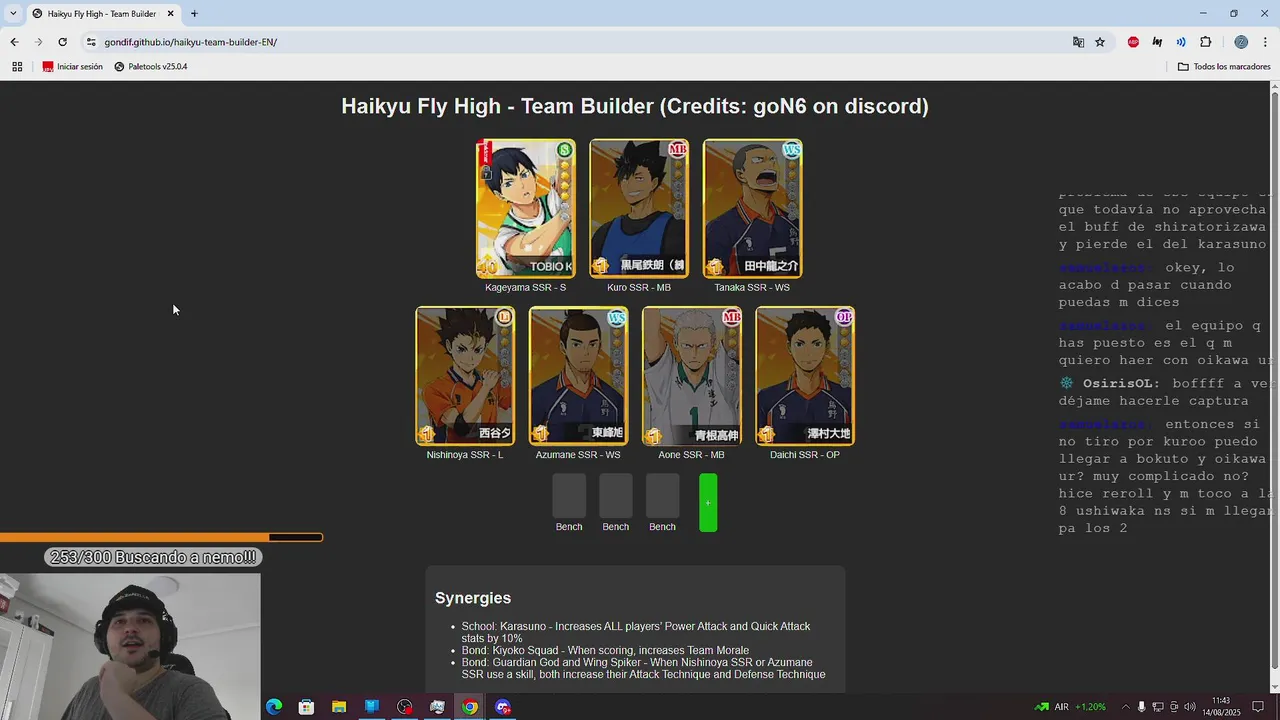Click the Bond: Kiyoko Squad synergy text
Image resolution: width=1280 pixels, height=720 pixels.
[605, 650]
